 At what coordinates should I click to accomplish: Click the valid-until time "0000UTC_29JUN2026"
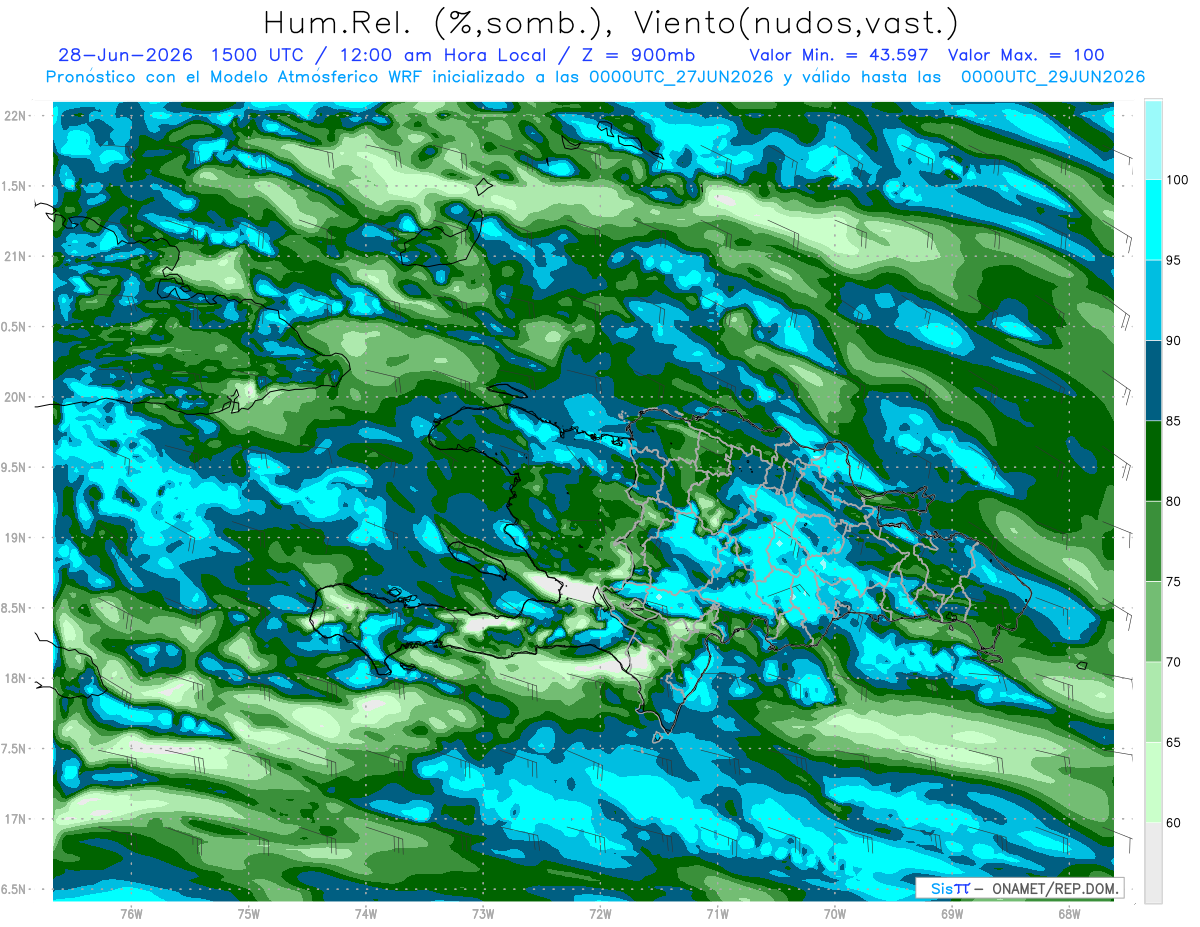point(1052,77)
